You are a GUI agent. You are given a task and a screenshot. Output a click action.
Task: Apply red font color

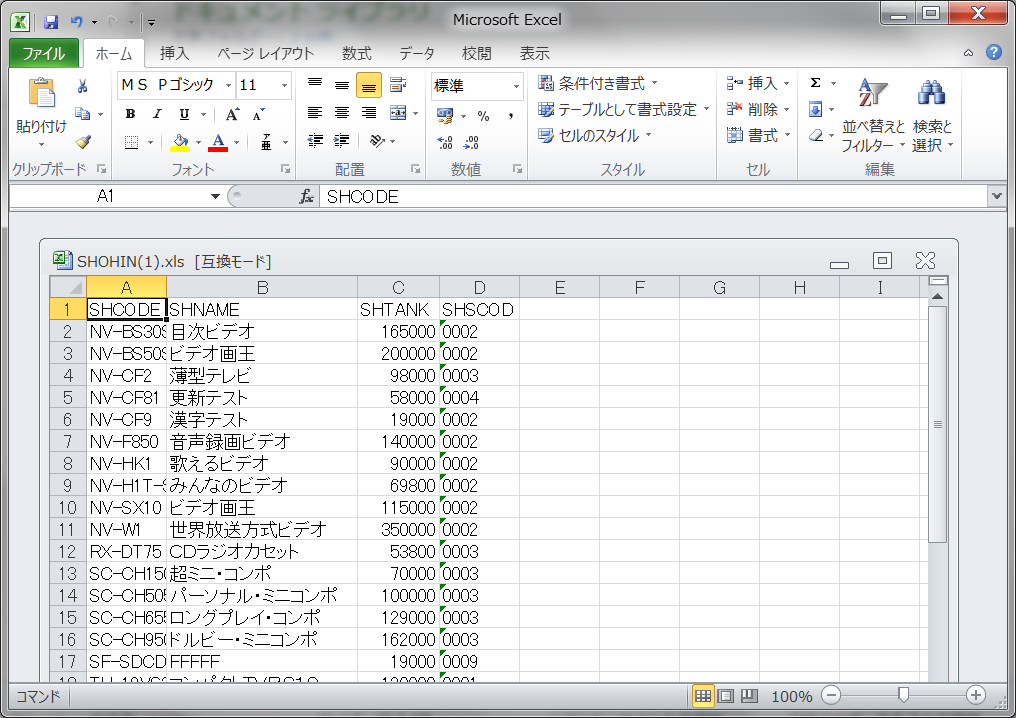pyautogui.click(x=218, y=142)
